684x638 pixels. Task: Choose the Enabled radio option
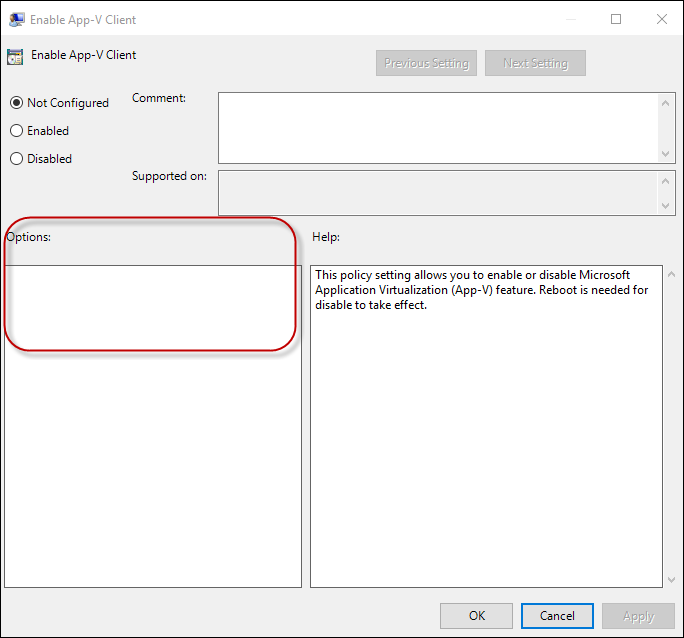(16, 131)
